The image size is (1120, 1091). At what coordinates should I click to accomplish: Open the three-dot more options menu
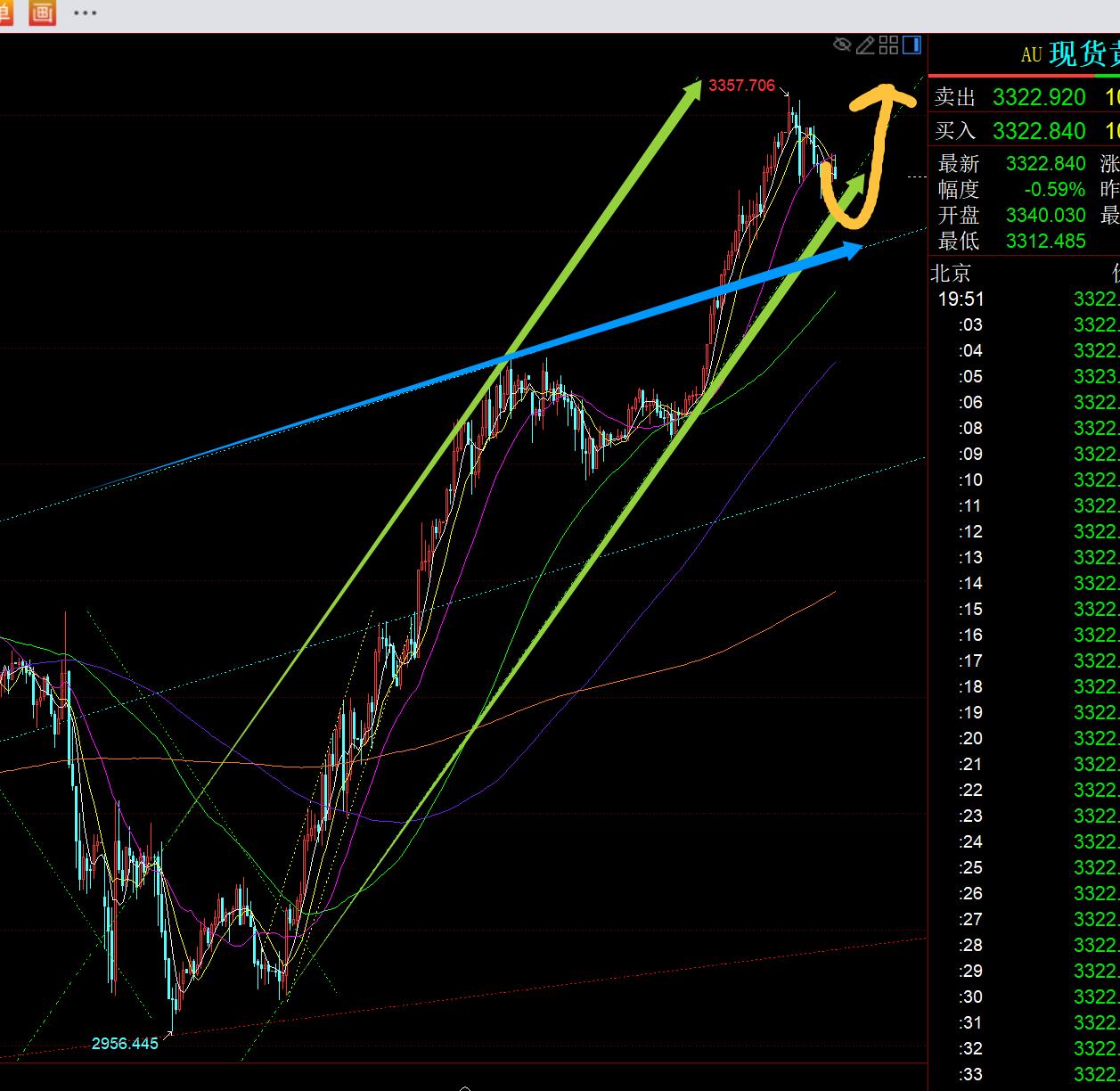coord(86,13)
